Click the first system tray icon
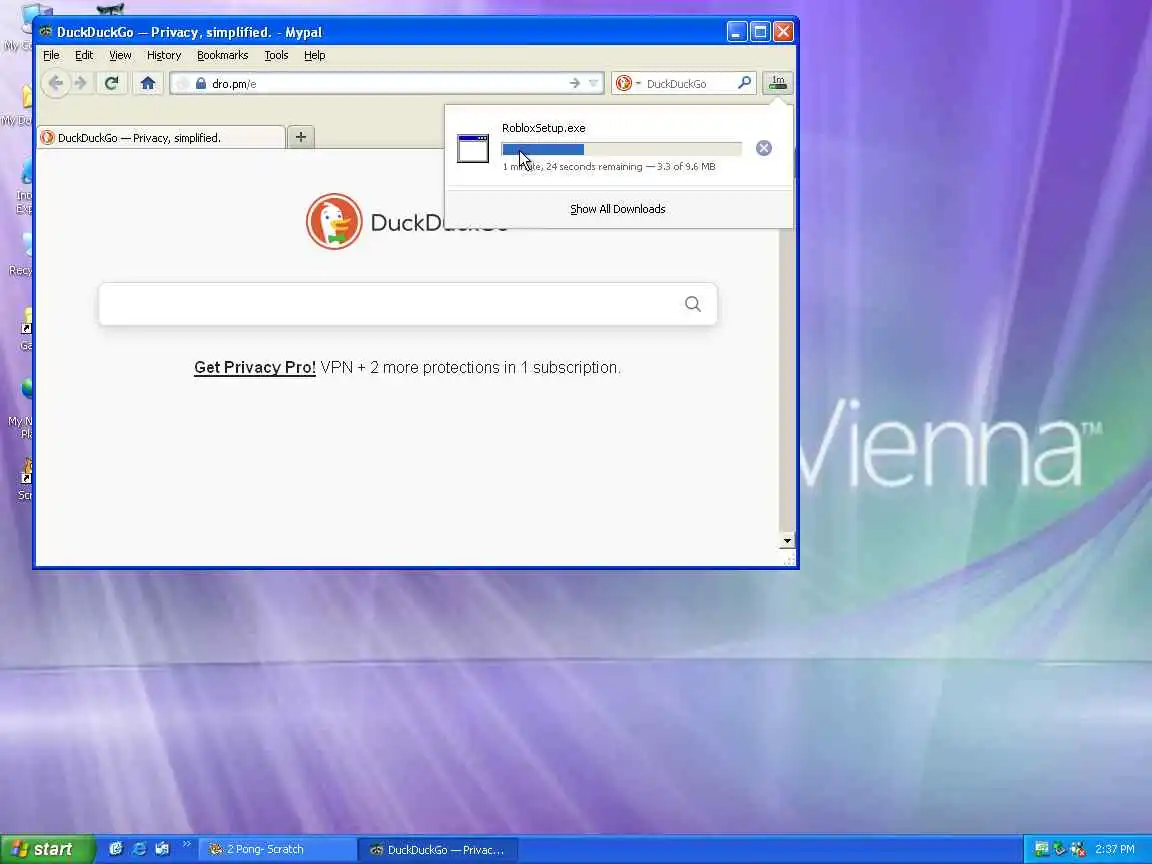 pos(1041,849)
